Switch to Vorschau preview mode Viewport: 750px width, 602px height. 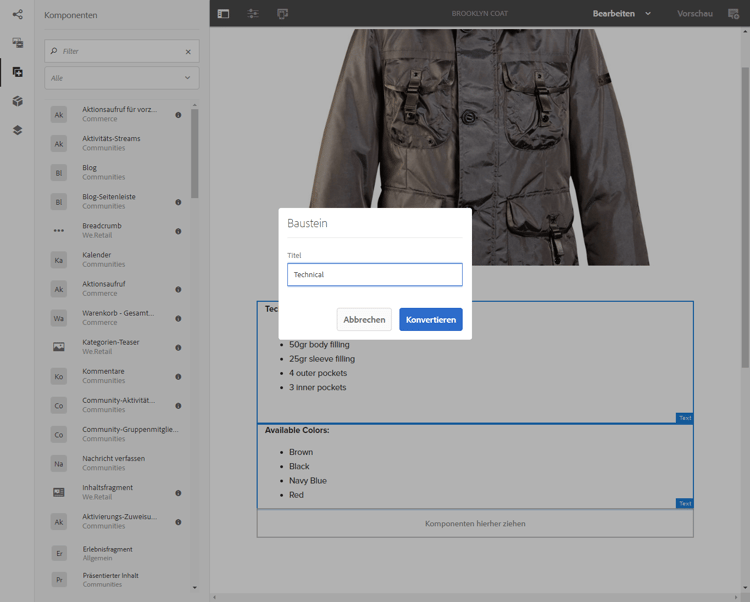tap(695, 14)
